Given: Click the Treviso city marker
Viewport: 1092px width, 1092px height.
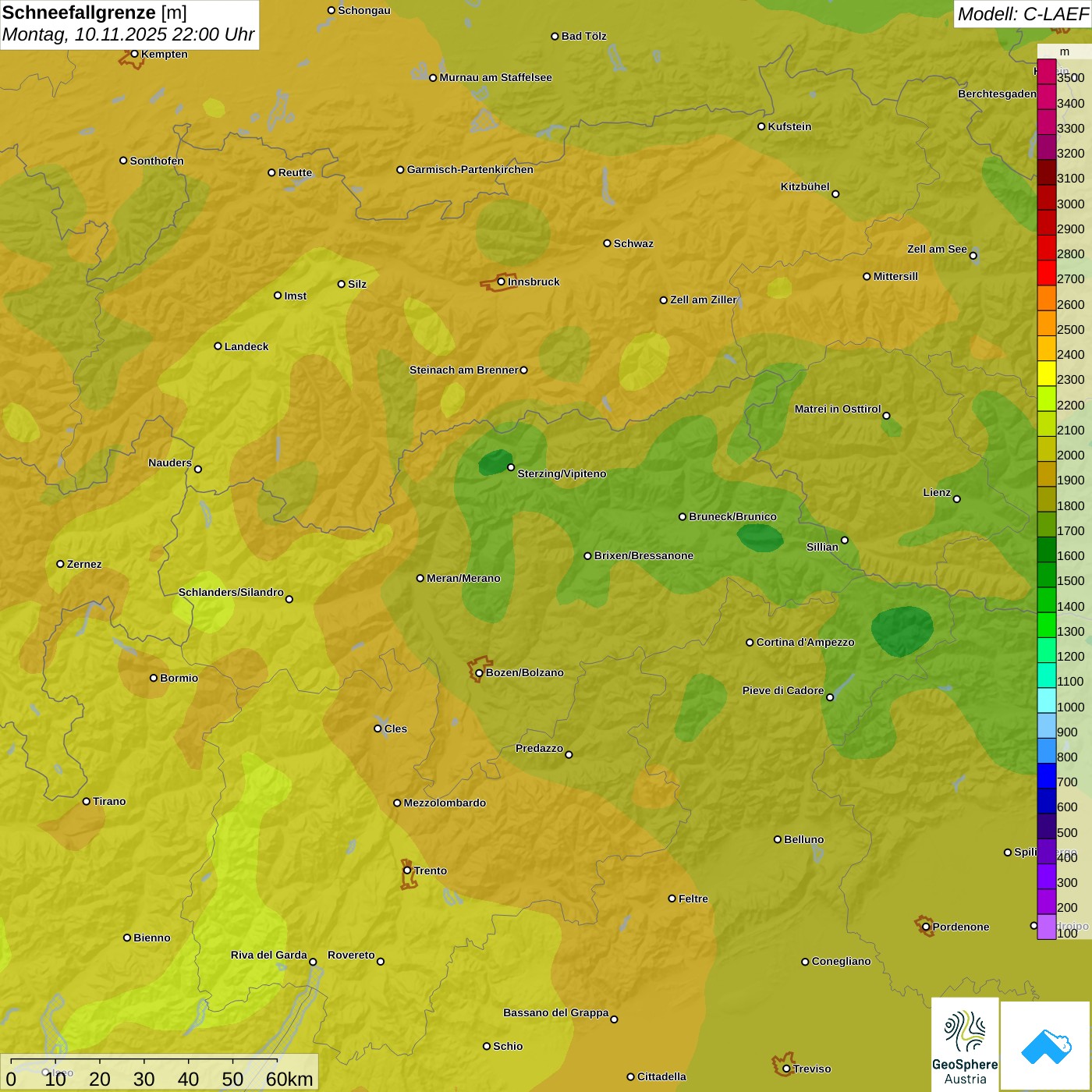Looking at the screenshot, I should 786,1069.
